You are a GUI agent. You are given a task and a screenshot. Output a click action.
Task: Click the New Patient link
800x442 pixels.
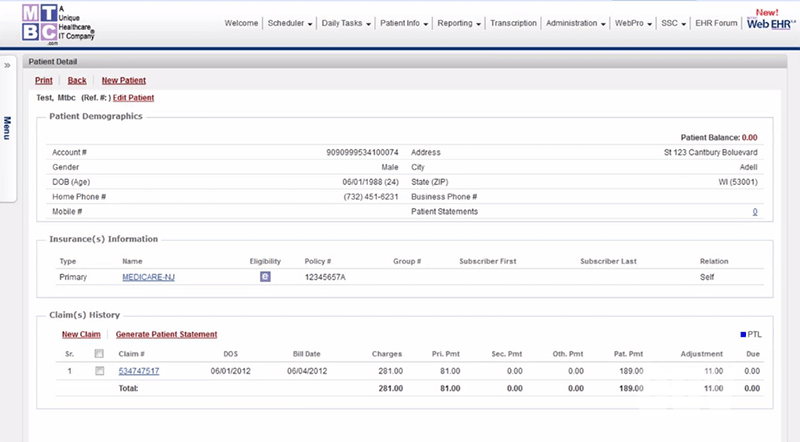[x=123, y=79]
